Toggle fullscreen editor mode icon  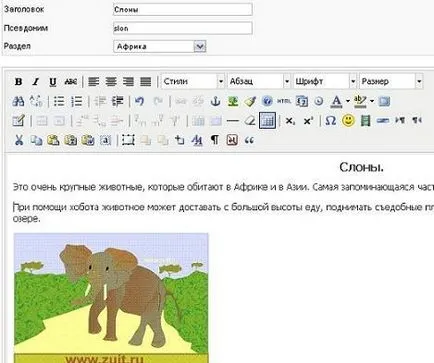click(x=384, y=101)
